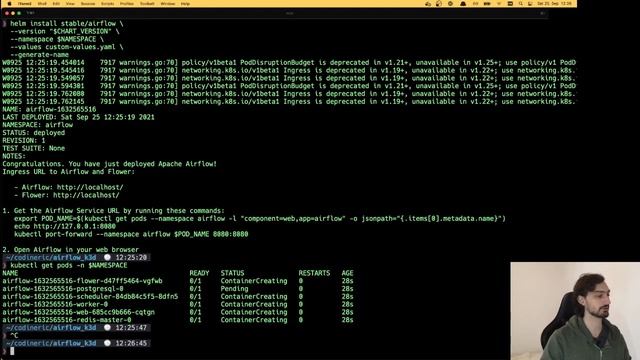Click the 'export POD_NAME=$(kubectl get pods' line
640x360 pixels.
260,218
